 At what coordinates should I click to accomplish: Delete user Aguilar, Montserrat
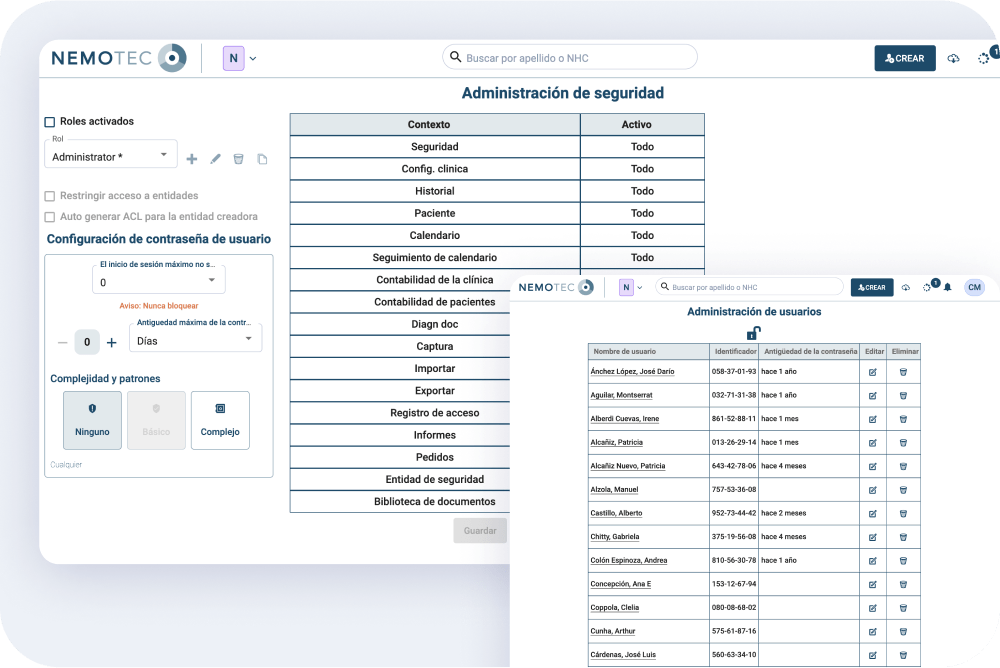903,396
